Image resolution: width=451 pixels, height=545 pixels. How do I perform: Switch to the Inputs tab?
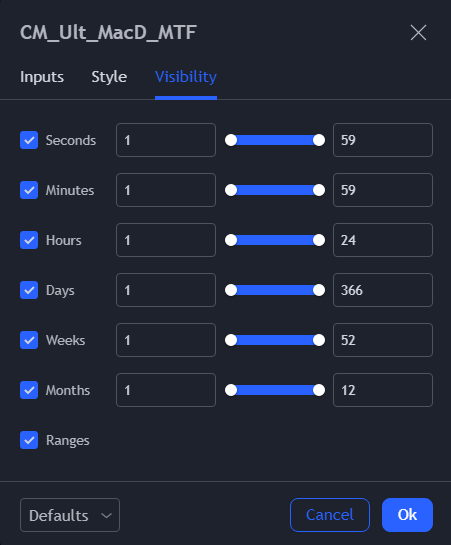coord(42,77)
